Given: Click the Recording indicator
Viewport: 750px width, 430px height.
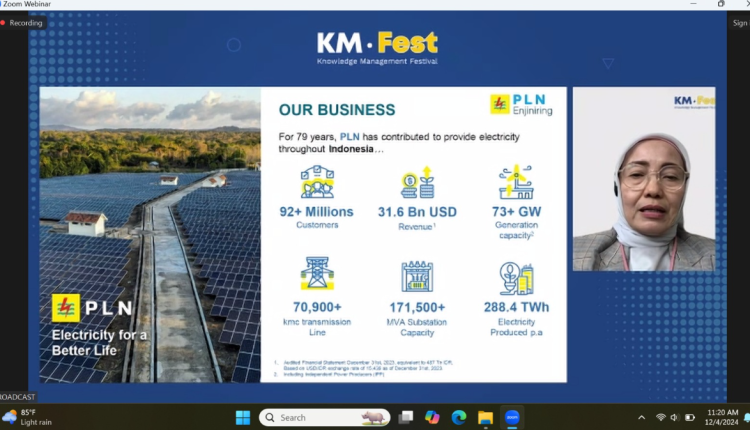Looking at the screenshot, I should tap(22, 22).
